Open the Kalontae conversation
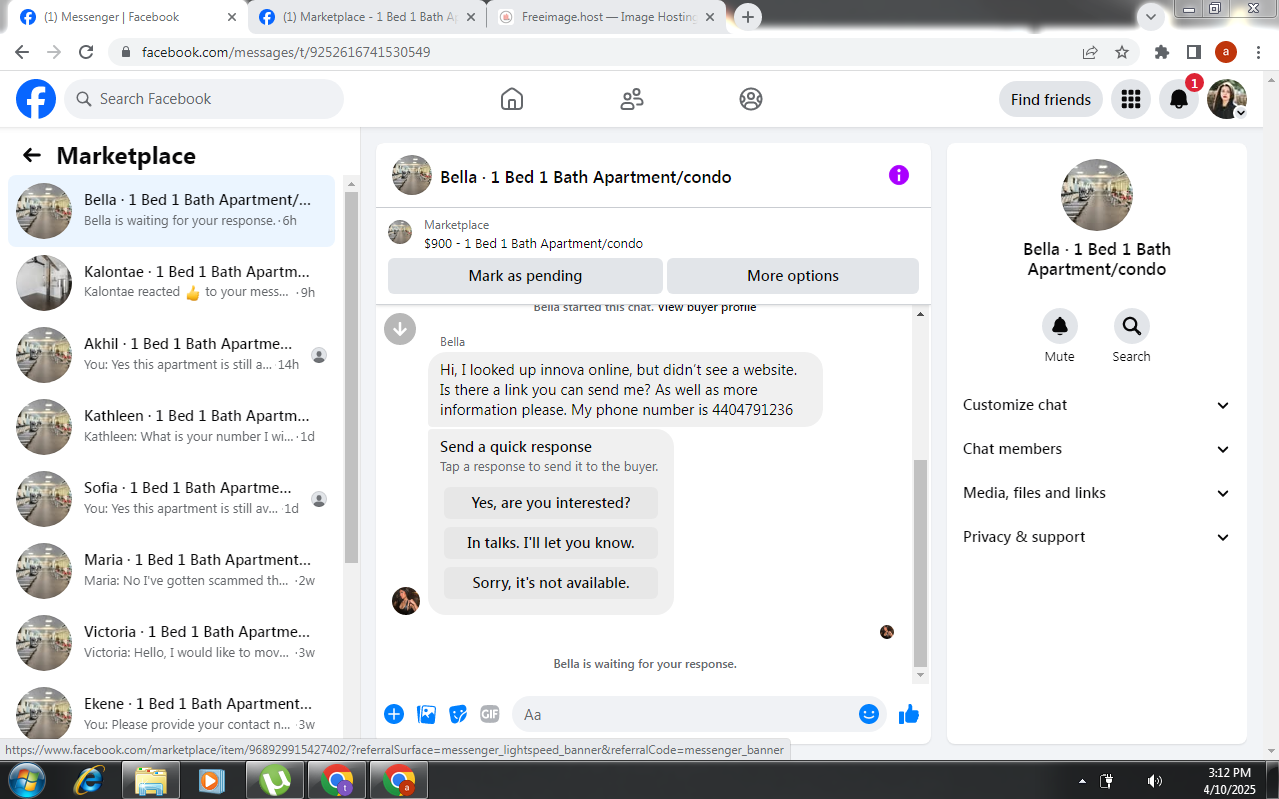Screen dimensions: 1279x799 coord(171,283)
